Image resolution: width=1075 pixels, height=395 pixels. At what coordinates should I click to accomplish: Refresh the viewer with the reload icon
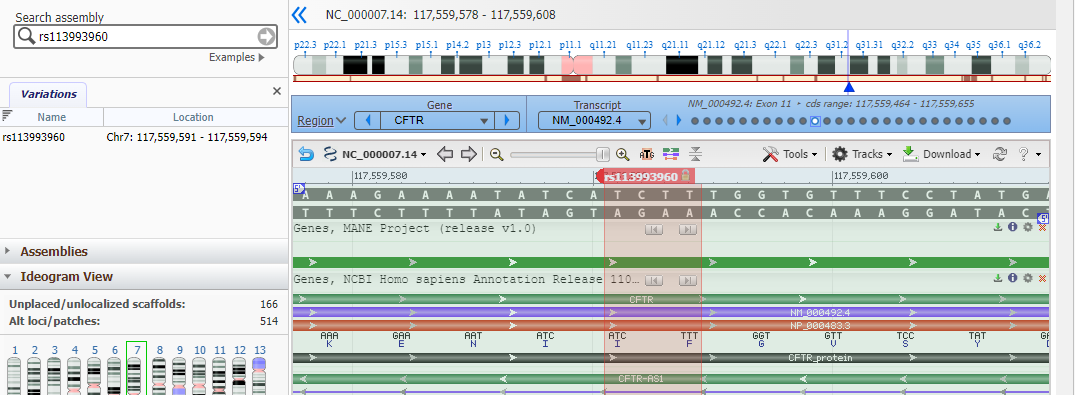1000,154
